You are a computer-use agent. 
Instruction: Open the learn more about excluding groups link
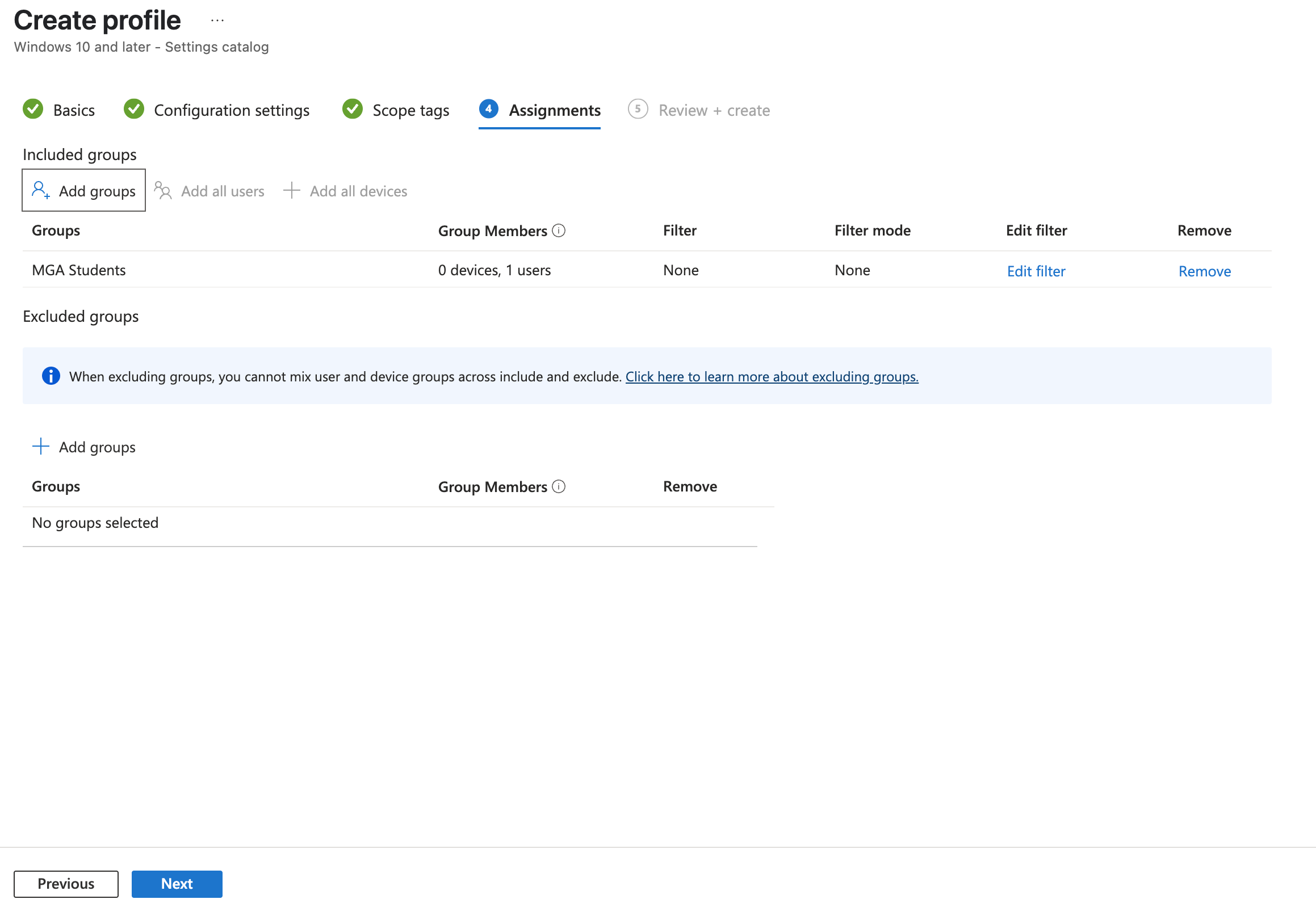[772, 376]
